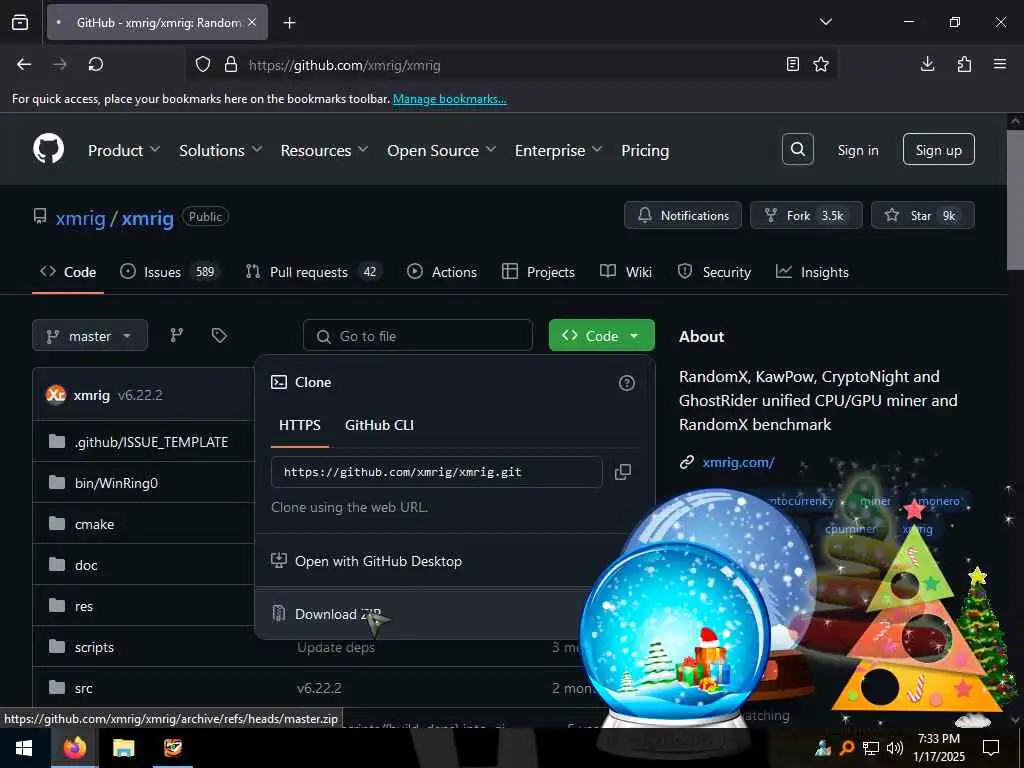
Task: Open the master branch dropdown
Action: click(x=90, y=336)
